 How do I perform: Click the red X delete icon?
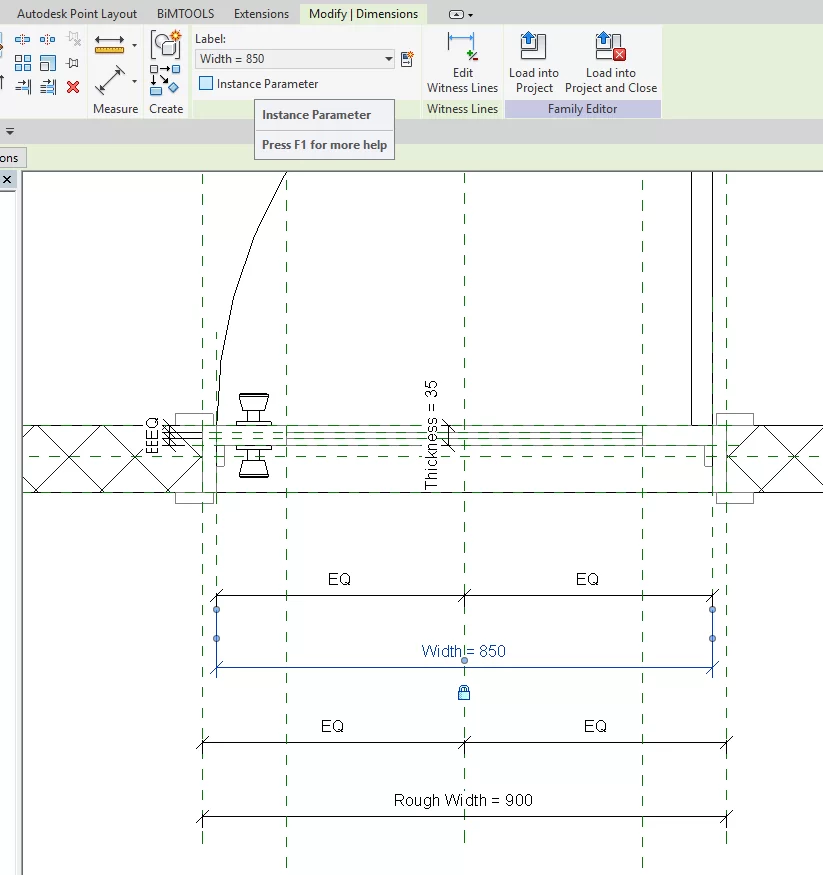click(72, 87)
